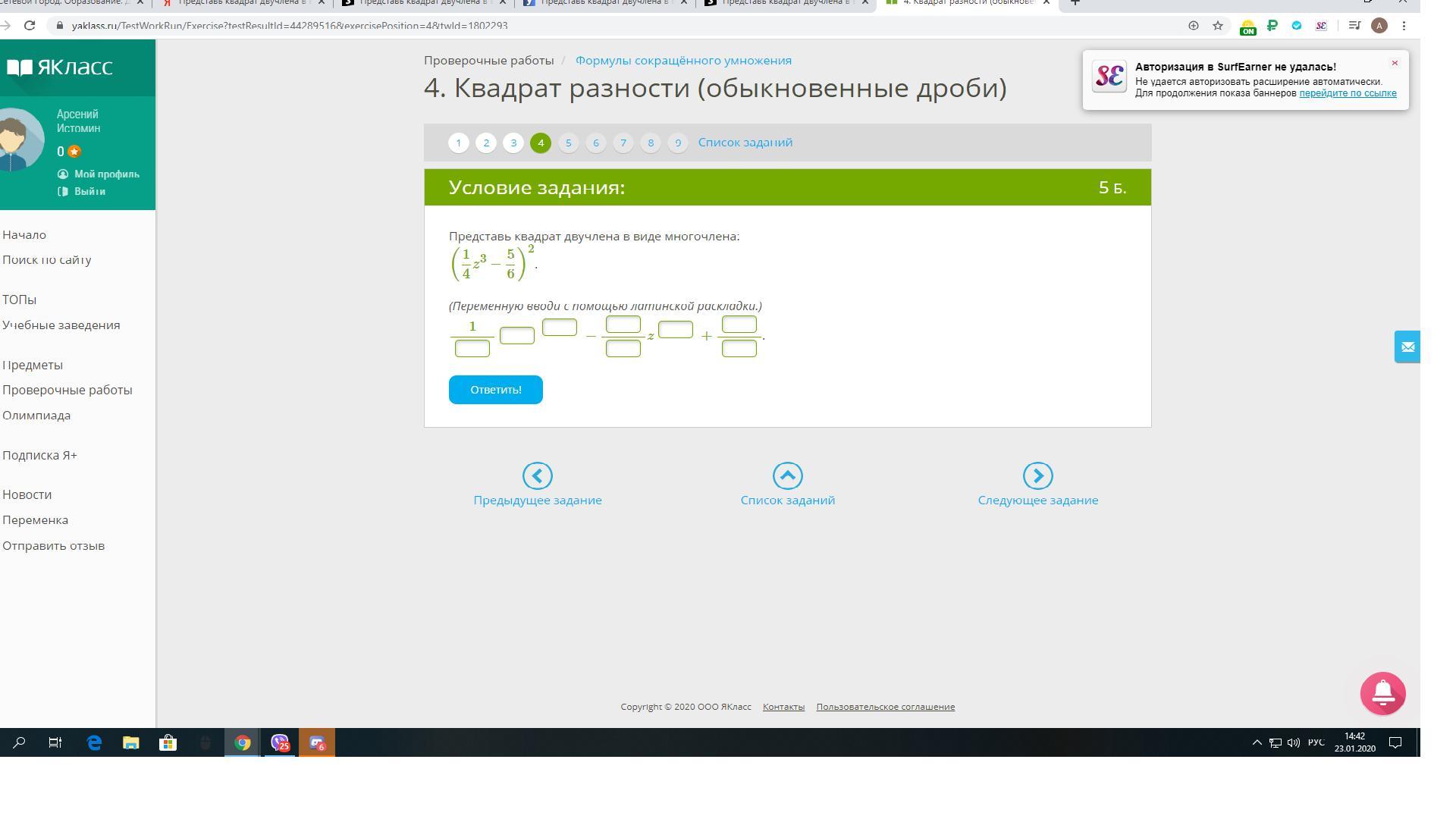Click перейдите по ссылке in SurfEarner popup
This screenshot has height=819, width=1456.
pos(1348,93)
